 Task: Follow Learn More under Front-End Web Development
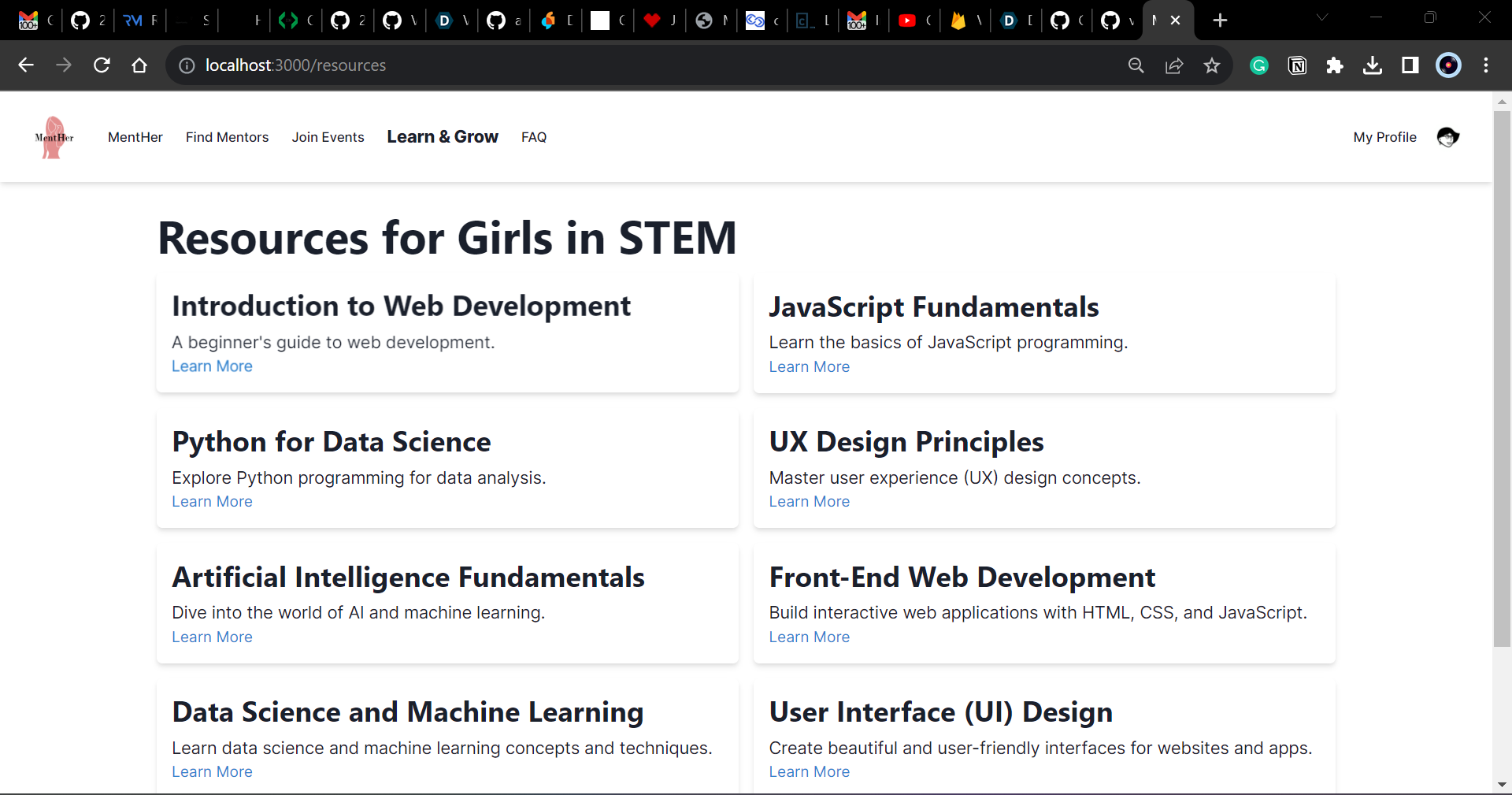pos(810,637)
